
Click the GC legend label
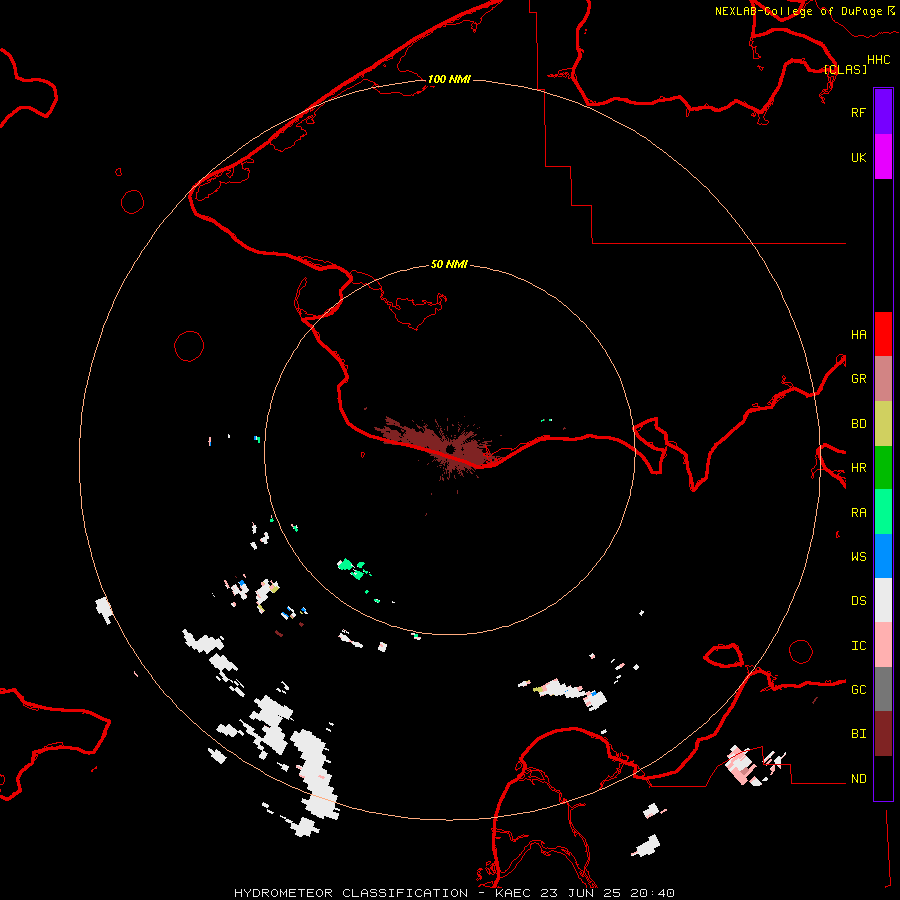click(858, 690)
